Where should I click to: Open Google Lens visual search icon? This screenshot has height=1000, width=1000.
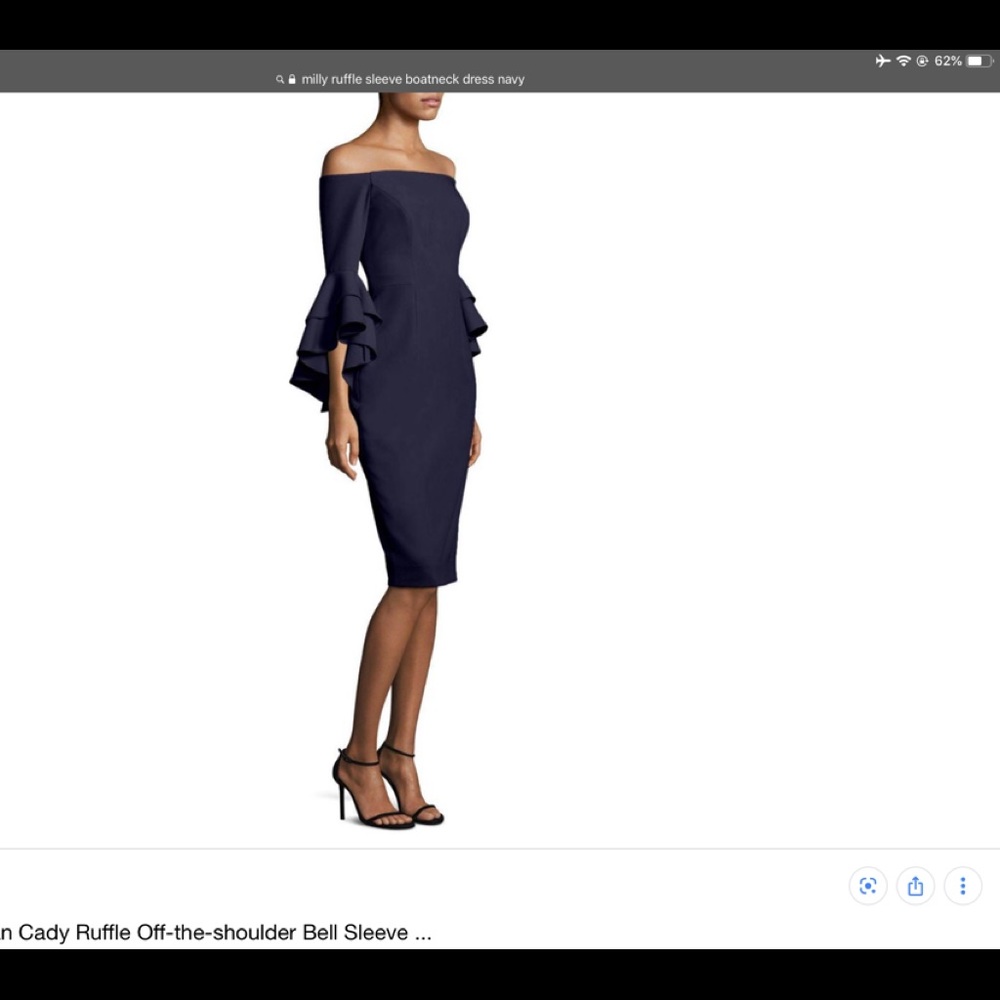click(x=867, y=886)
